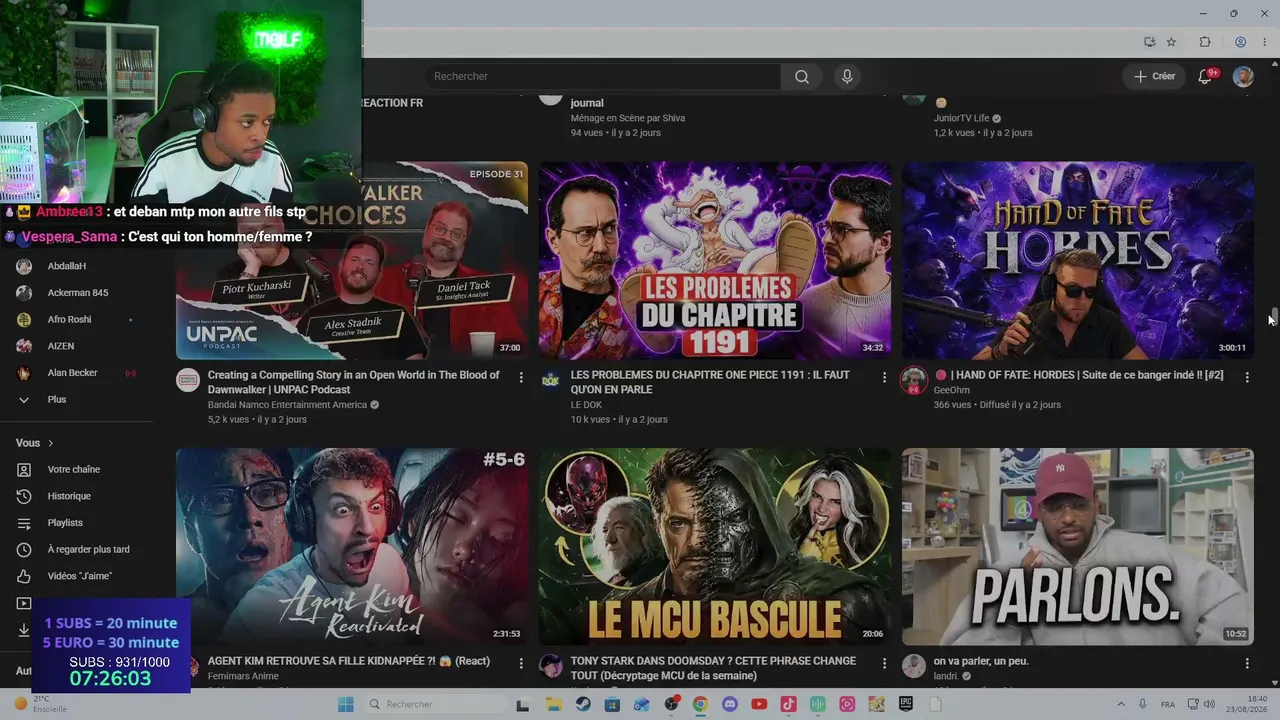Open 'Votre chaîne' in sidebar
Image resolution: width=1280 pixels, height=720 pixels.
[73, 469]
